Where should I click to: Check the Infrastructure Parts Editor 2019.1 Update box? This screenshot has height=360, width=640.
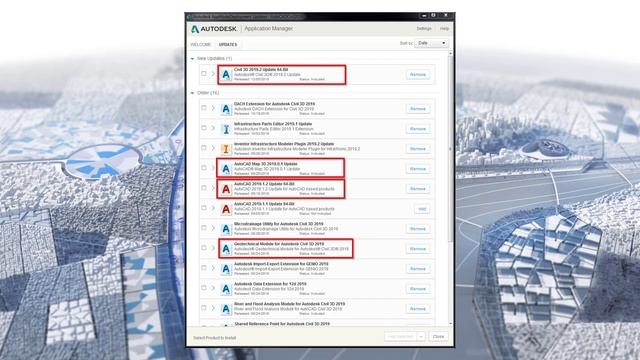coord(204,128)
